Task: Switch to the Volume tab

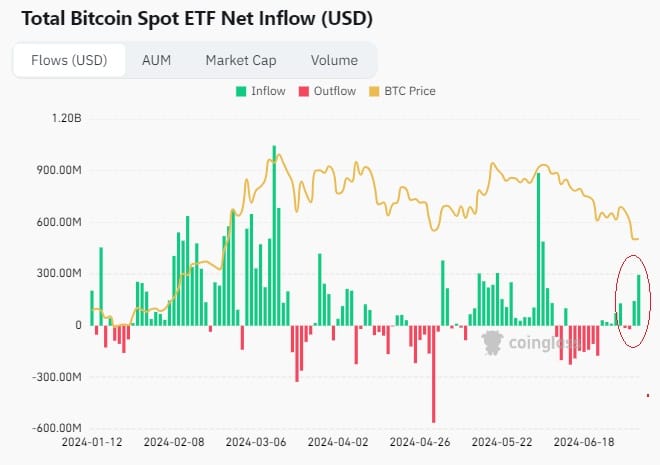Action: click(334, 60)
